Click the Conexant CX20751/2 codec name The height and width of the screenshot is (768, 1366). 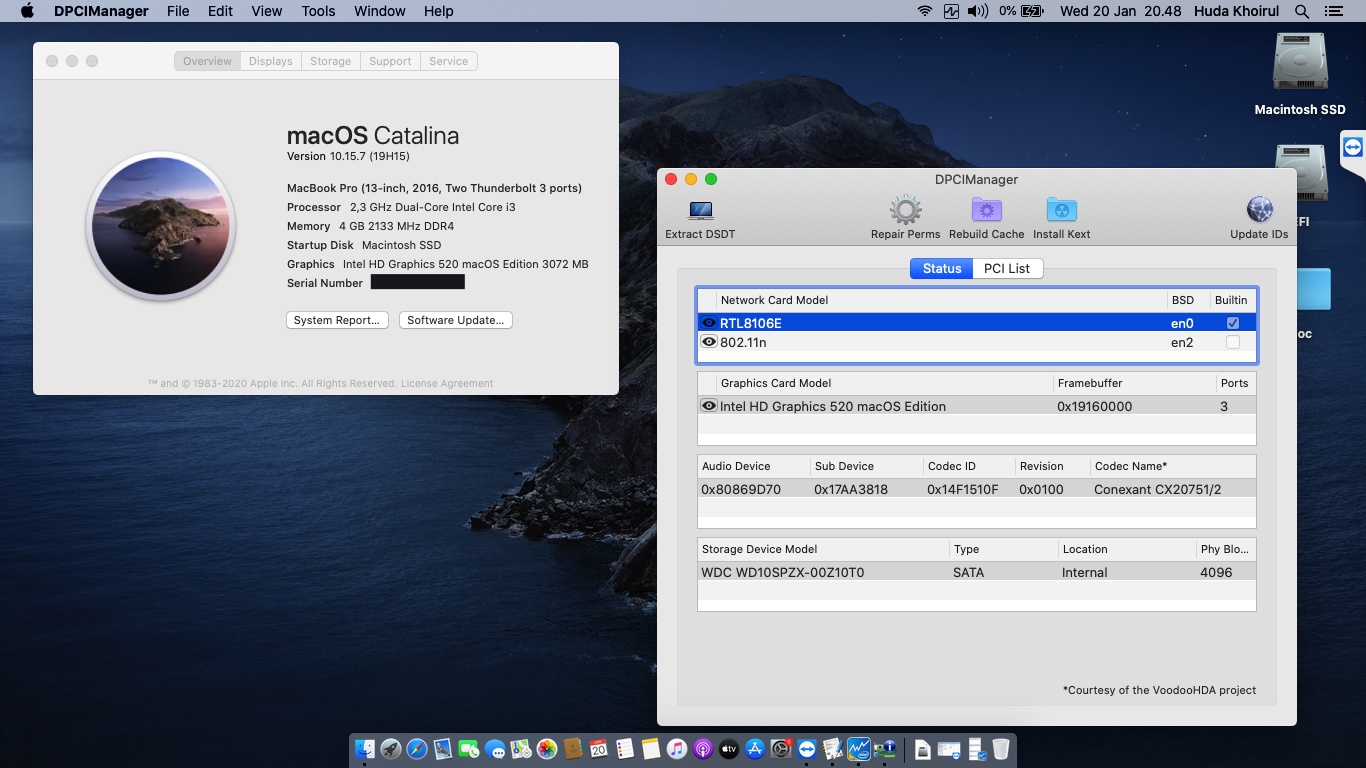tap(1158, 489)
